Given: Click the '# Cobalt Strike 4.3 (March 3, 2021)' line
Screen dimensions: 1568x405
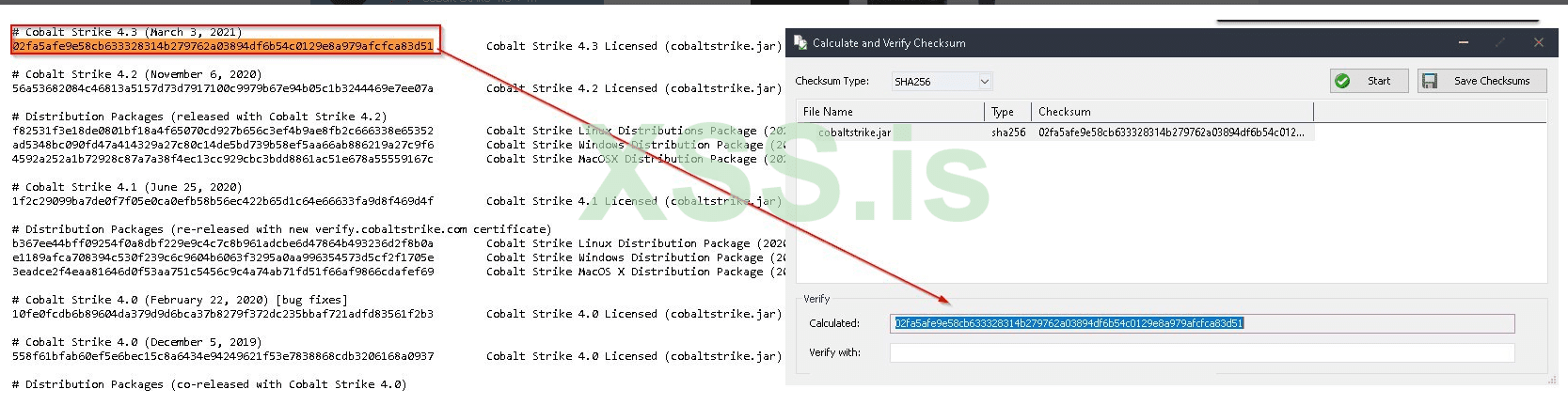Looking at the screenshot, I should coord(127,32).
